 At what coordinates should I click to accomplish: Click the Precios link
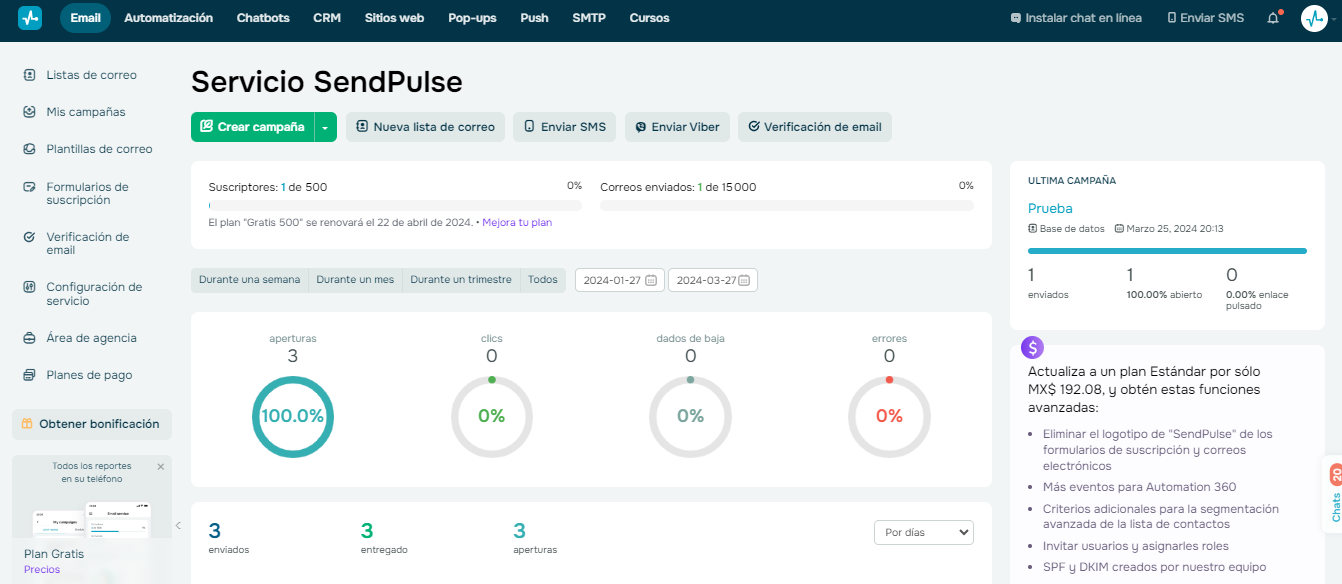coord(42,569)
